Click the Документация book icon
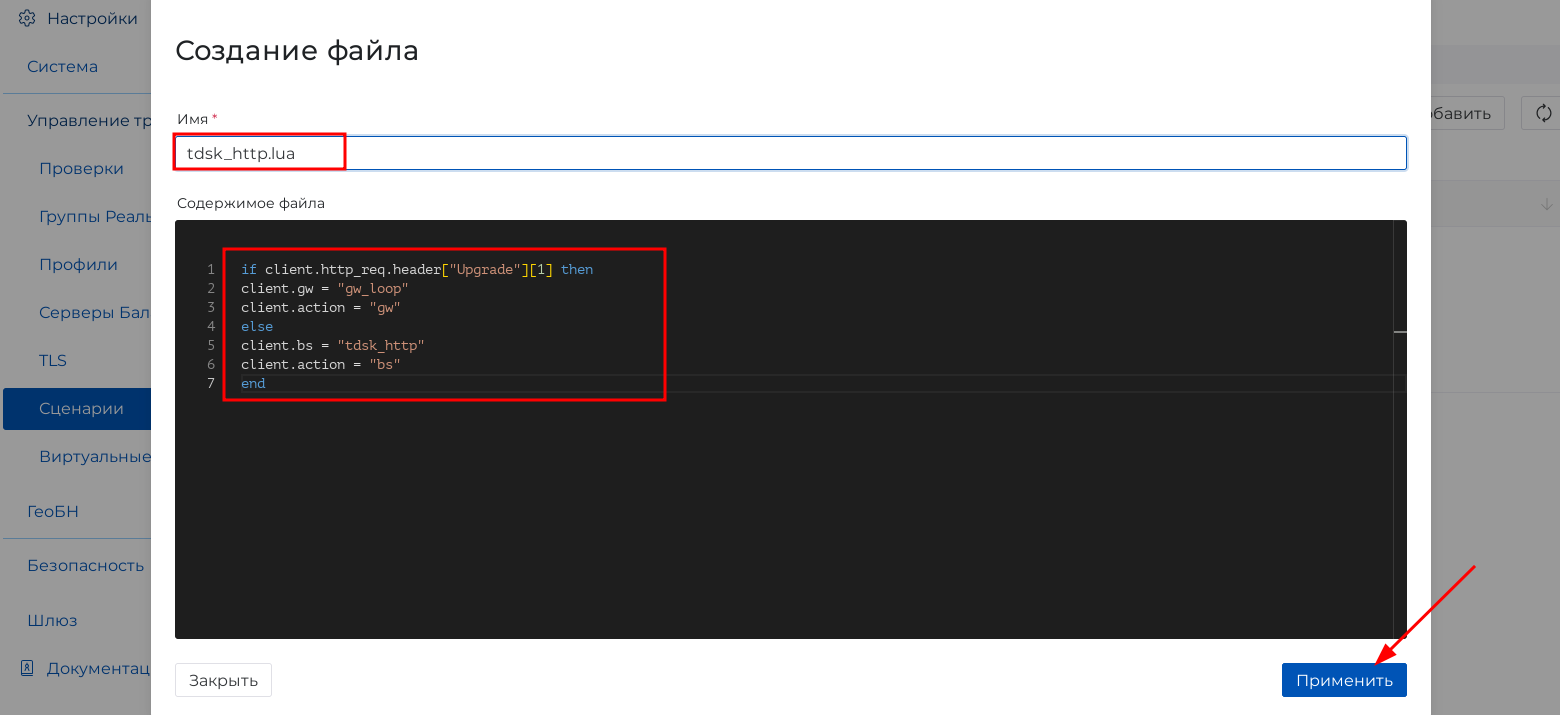Screen dimensions: 1560x715 coord(27,668)
